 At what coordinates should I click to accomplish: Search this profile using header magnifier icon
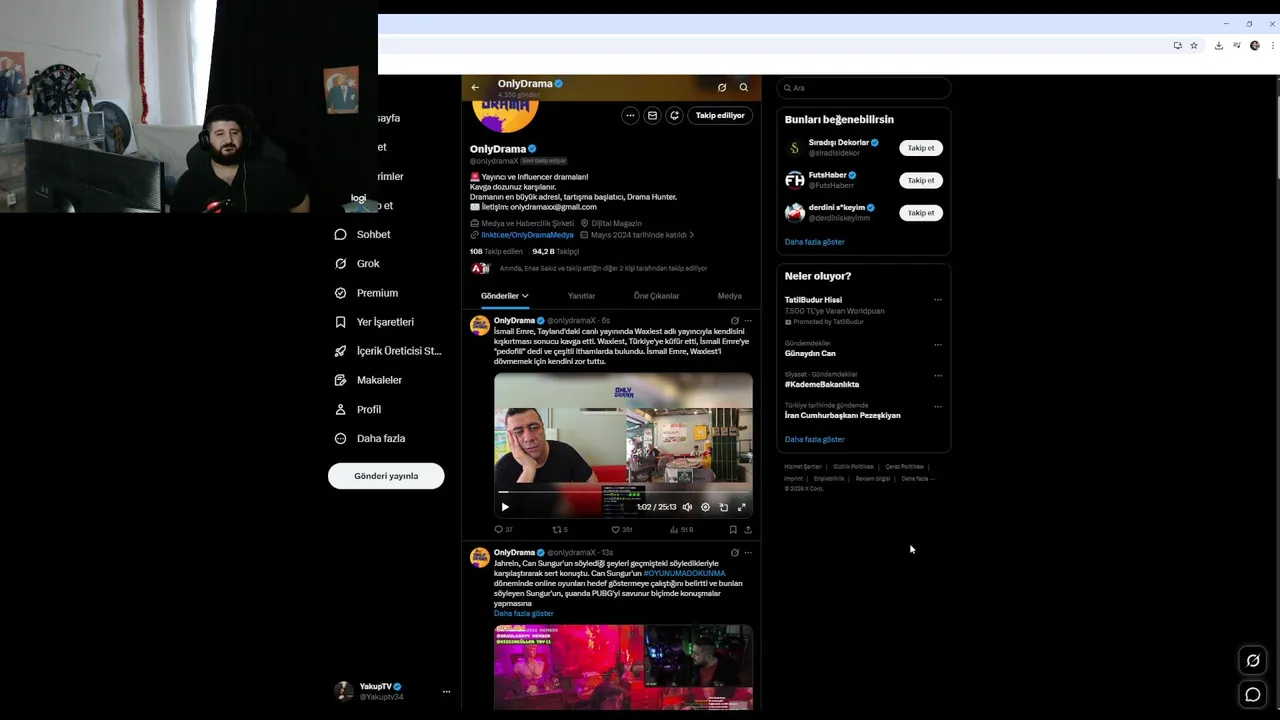(744, 88)
